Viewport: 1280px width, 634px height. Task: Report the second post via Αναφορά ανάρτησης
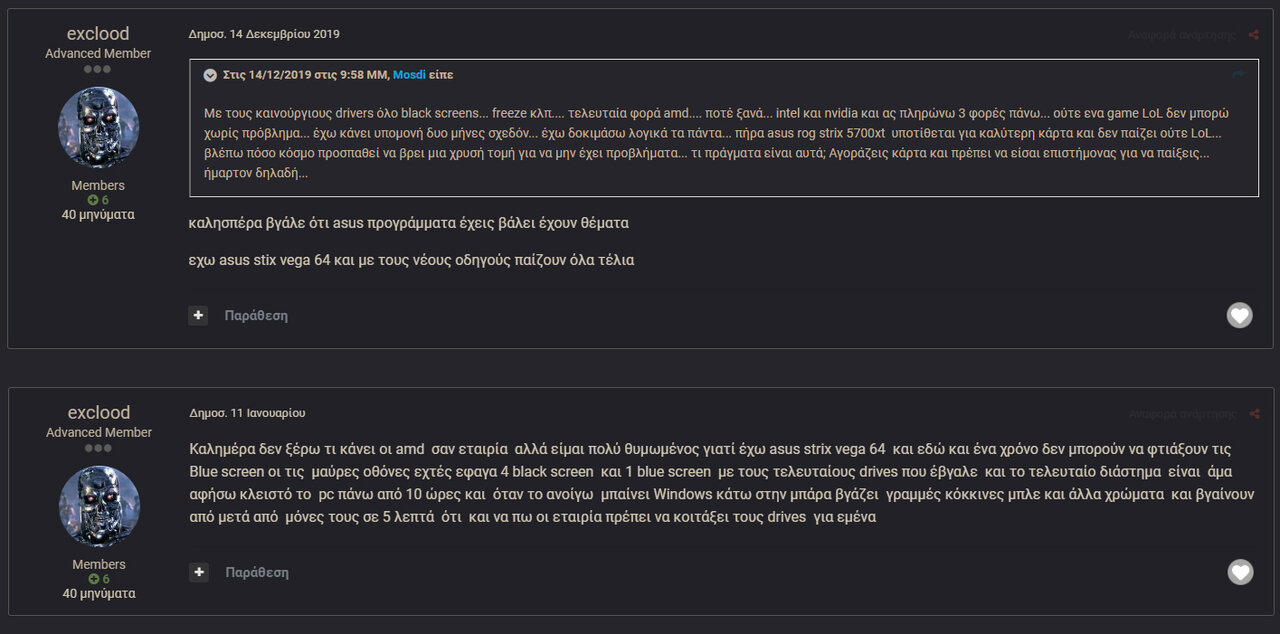click(1183, 414)
